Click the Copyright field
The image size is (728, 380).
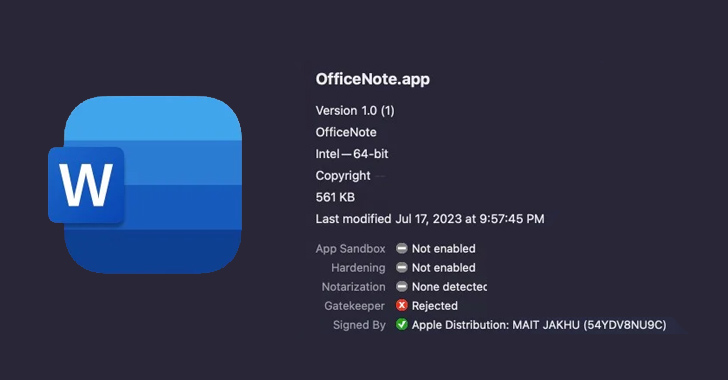click(343, 176)
